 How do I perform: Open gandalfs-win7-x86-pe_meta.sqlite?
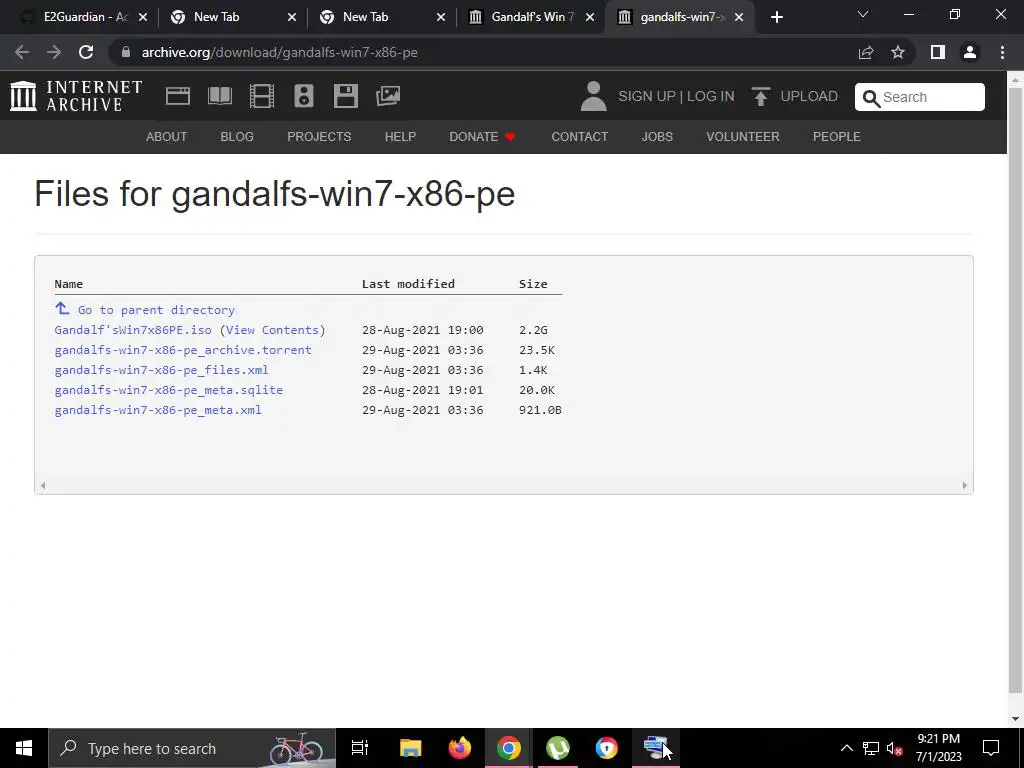pyautogui.click(x=168, y=390)
